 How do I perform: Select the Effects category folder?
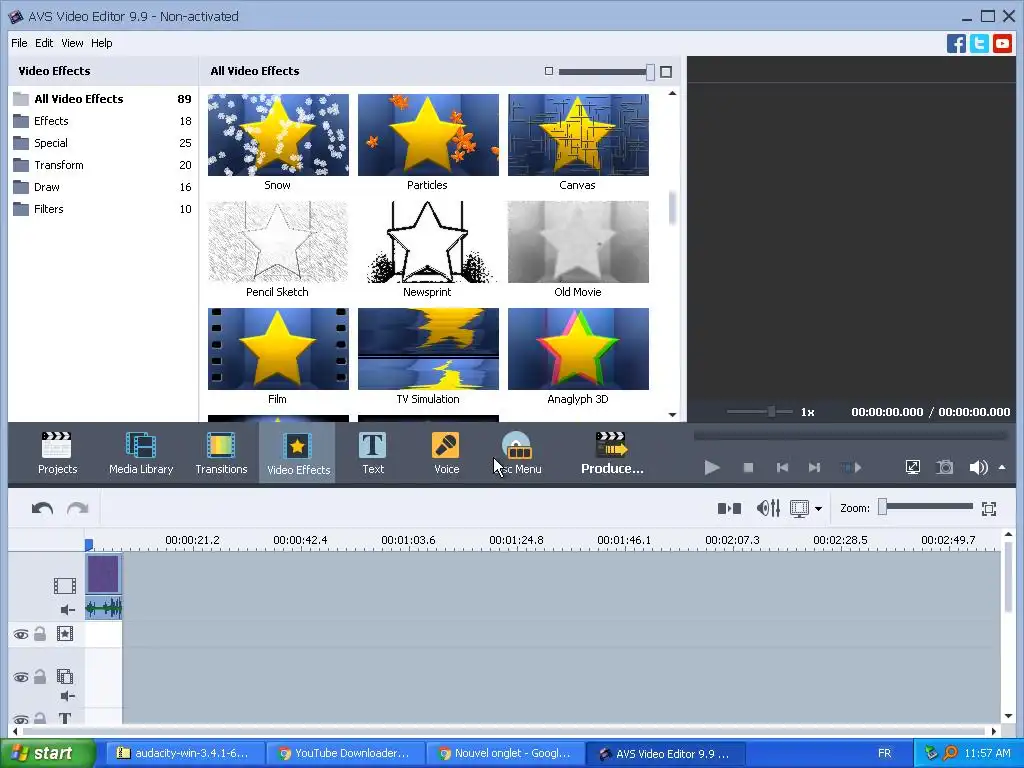click(x=103, y=121)
